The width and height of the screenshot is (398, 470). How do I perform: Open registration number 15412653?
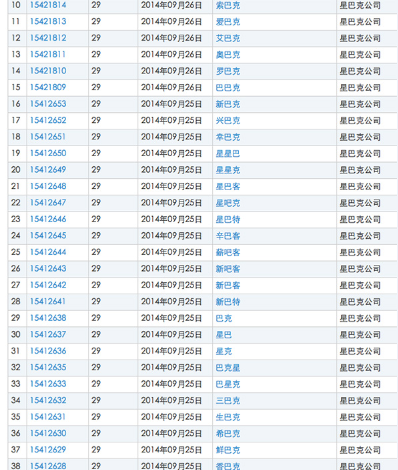click(48, 104)
